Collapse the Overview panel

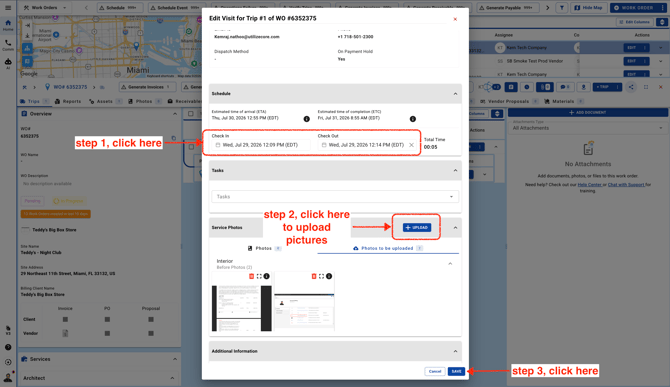[175, 114]
